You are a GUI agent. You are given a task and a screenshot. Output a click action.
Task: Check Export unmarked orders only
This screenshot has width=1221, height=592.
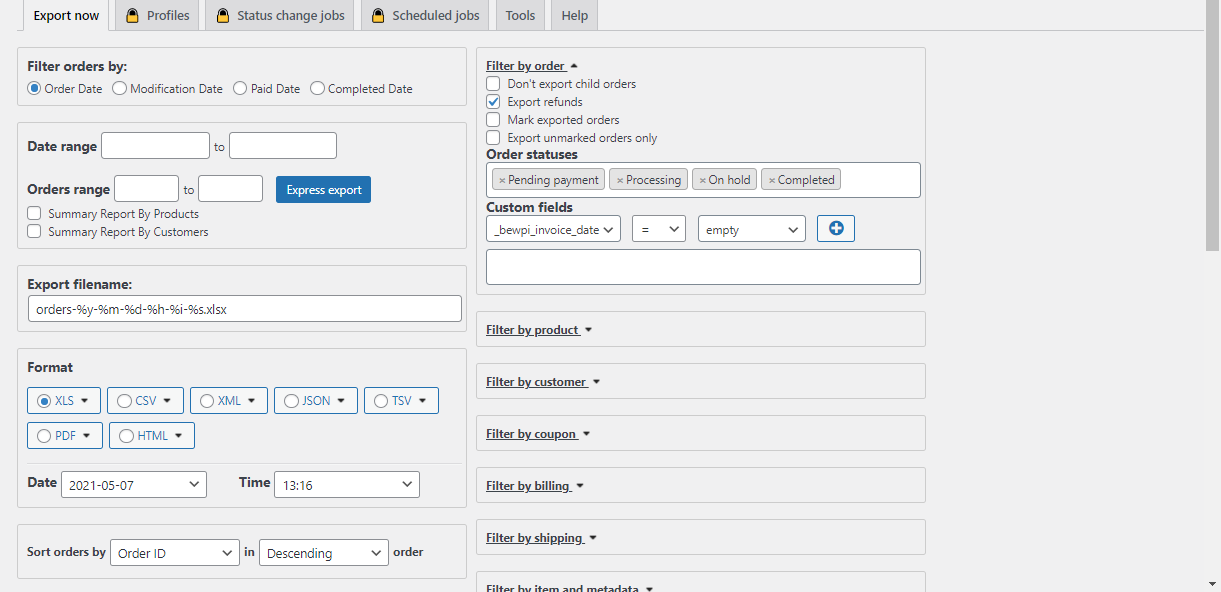[x=493, y=138]
